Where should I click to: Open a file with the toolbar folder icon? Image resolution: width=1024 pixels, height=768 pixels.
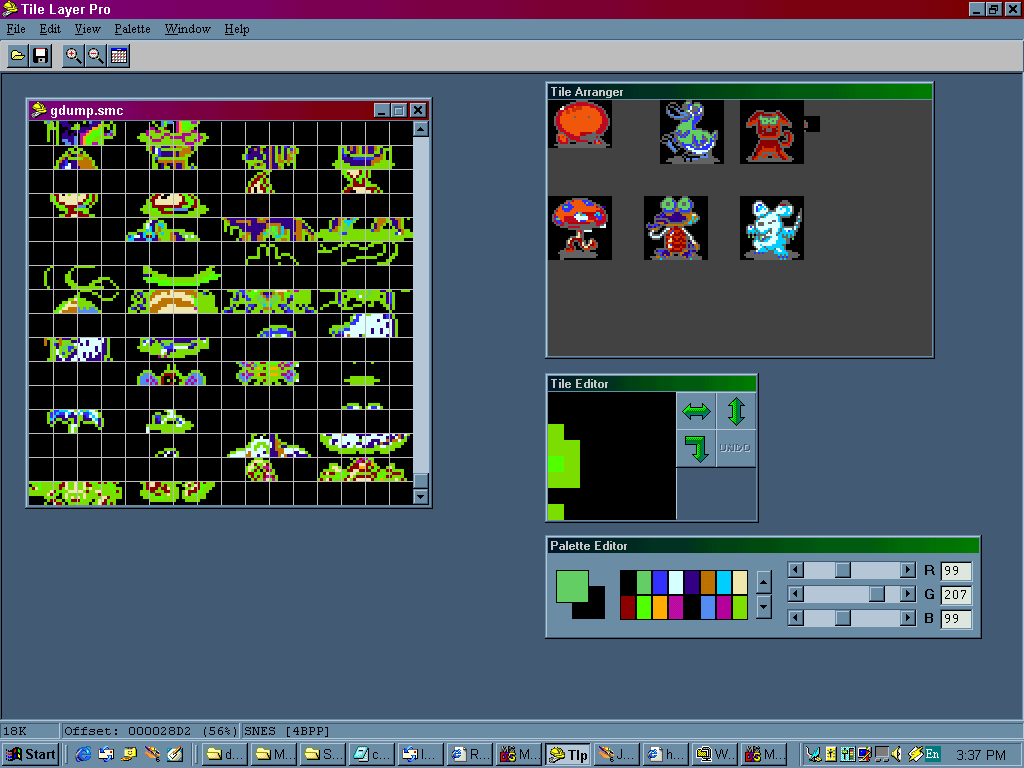tap(18, 56)
